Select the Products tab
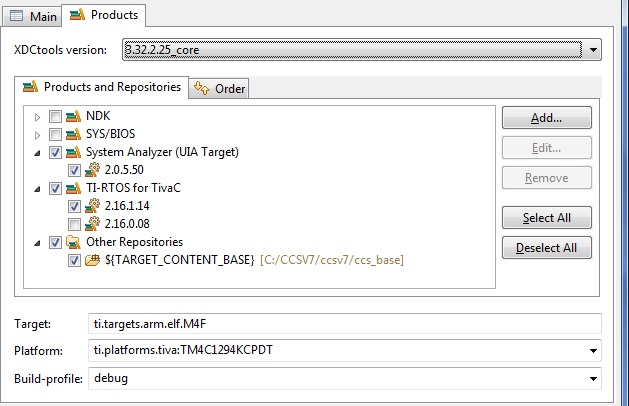The width and height of the screenshot is (629, 406). [x=103, y=15]
